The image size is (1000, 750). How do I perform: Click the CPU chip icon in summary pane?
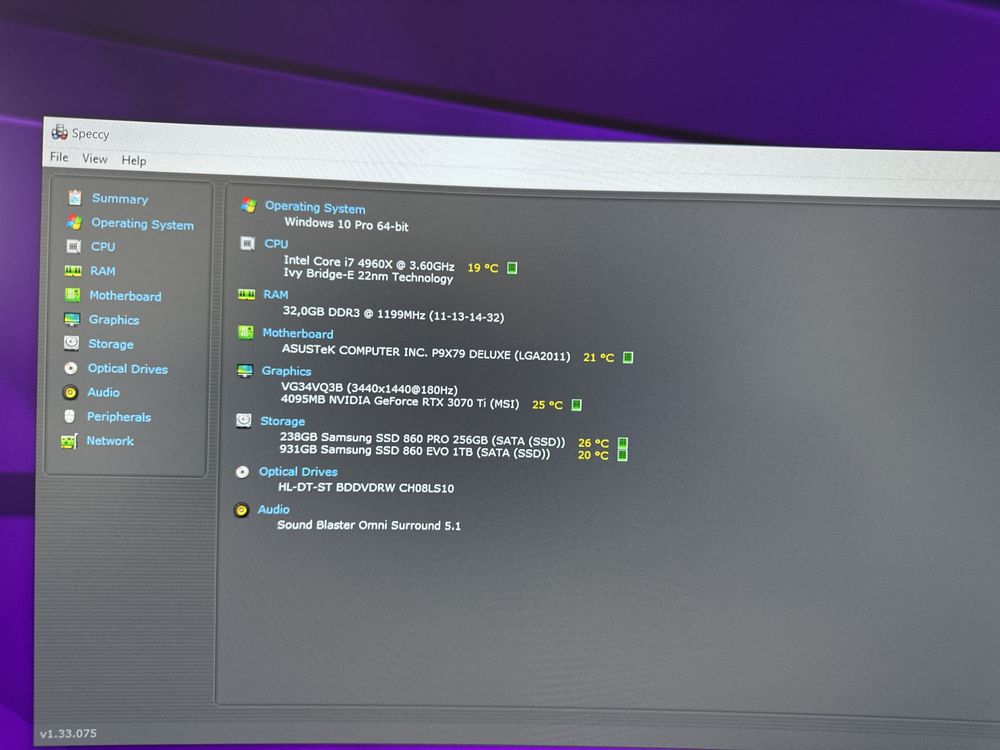247,243
